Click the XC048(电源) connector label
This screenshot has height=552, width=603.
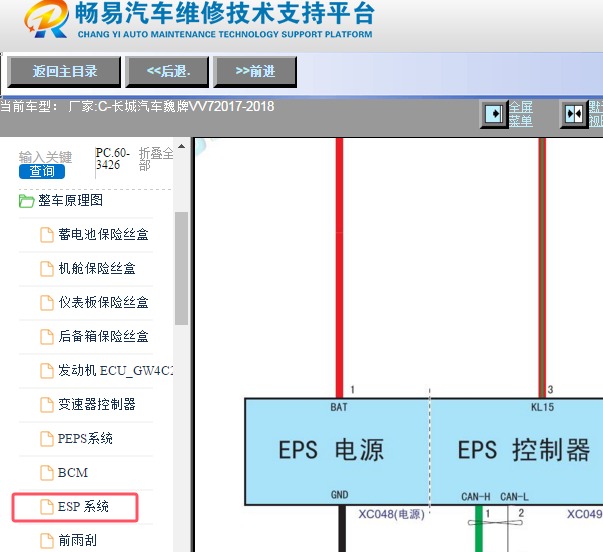(x=391, y=514)
